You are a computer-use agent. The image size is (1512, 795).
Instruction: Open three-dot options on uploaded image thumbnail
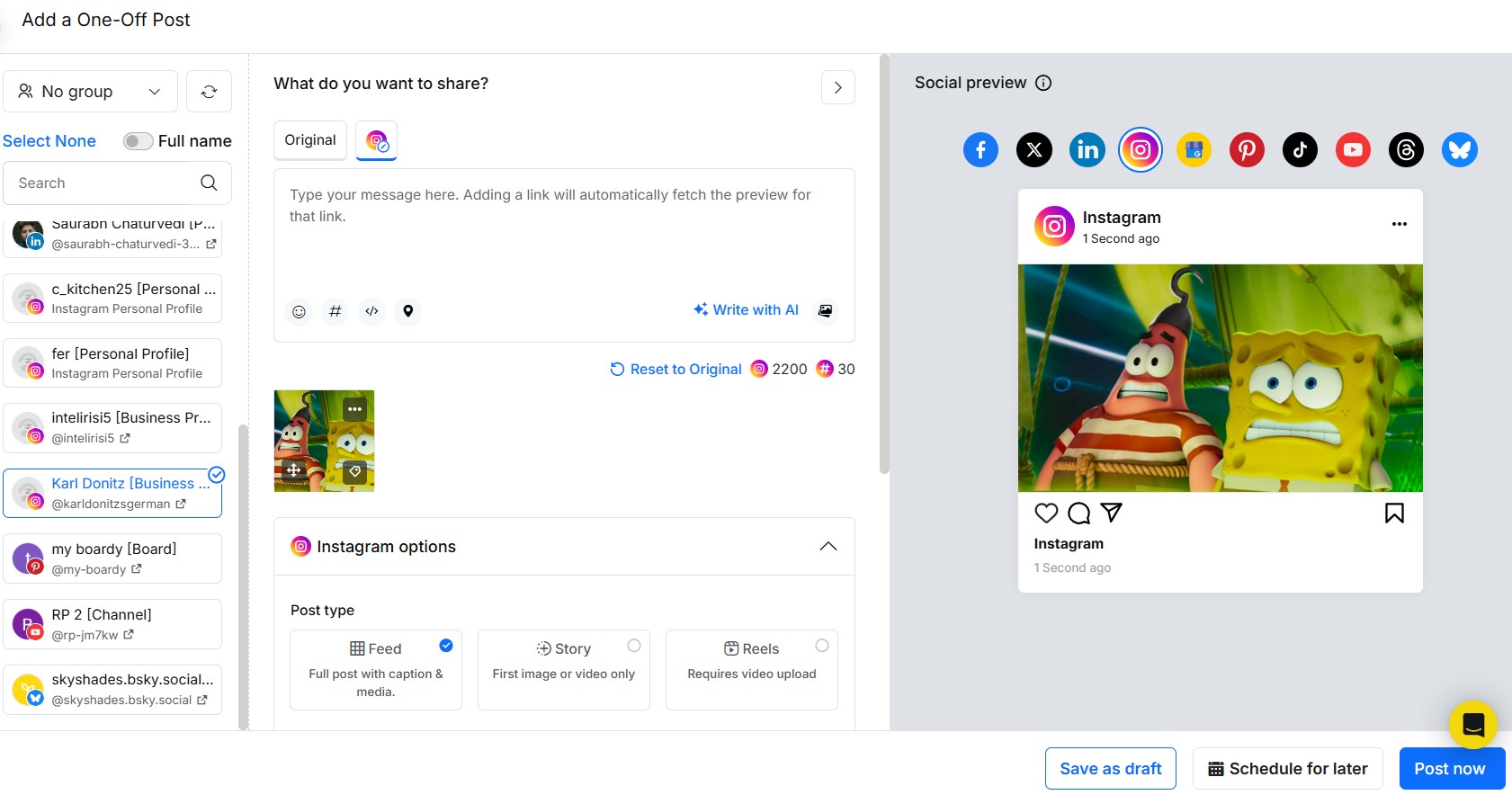(x=355, y=408)
